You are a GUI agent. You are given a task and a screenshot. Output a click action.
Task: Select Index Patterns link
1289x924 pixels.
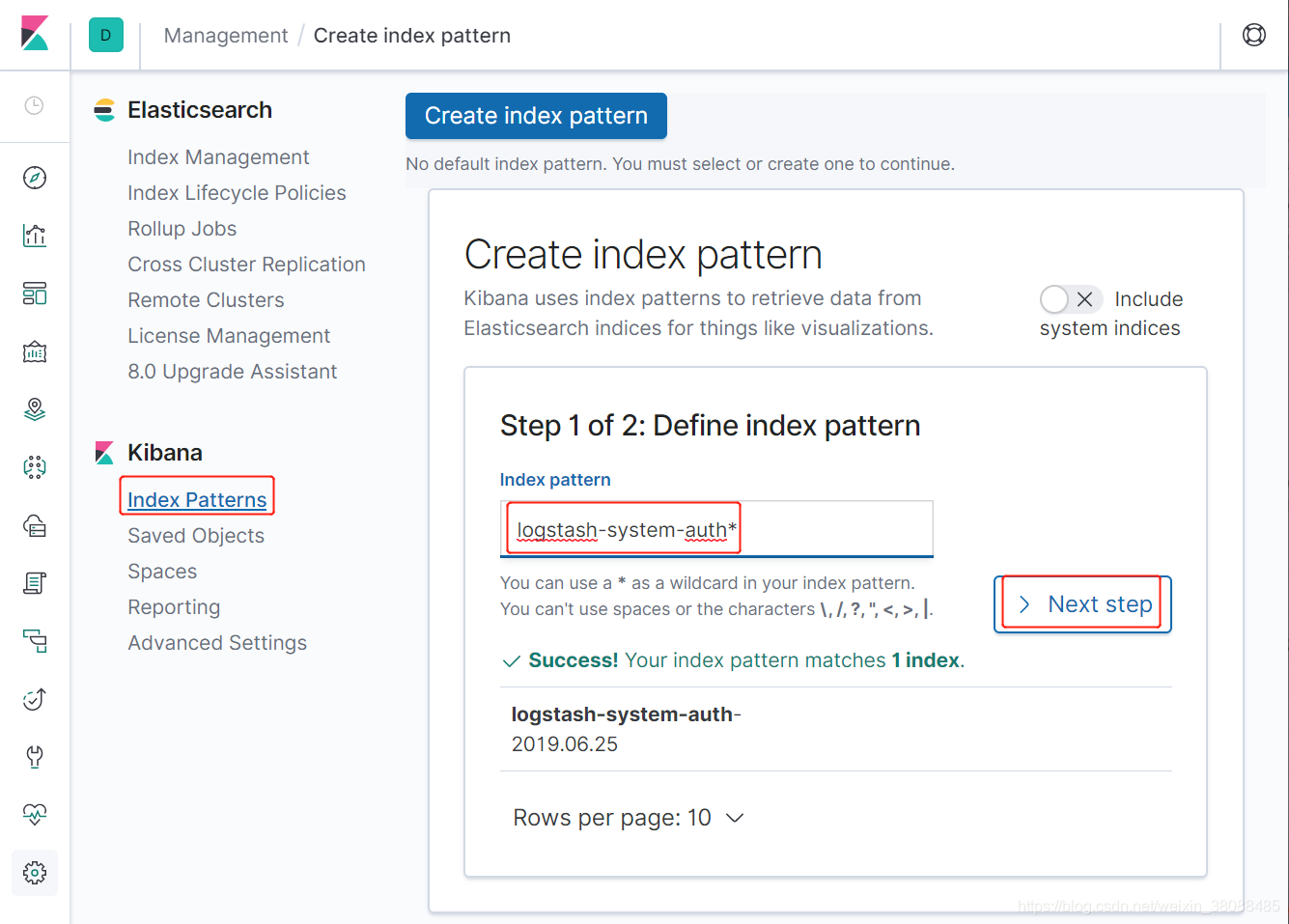[x=197, y=500]
